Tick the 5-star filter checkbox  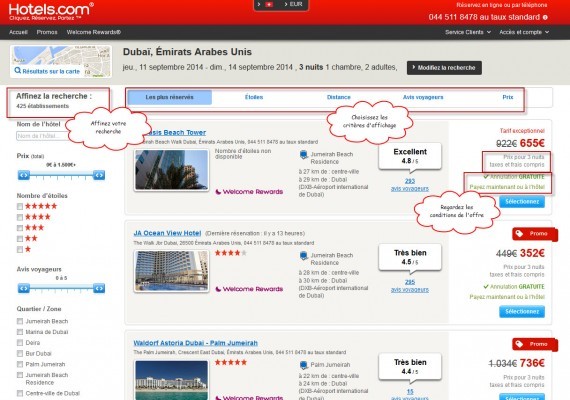[x=20, y=207]
